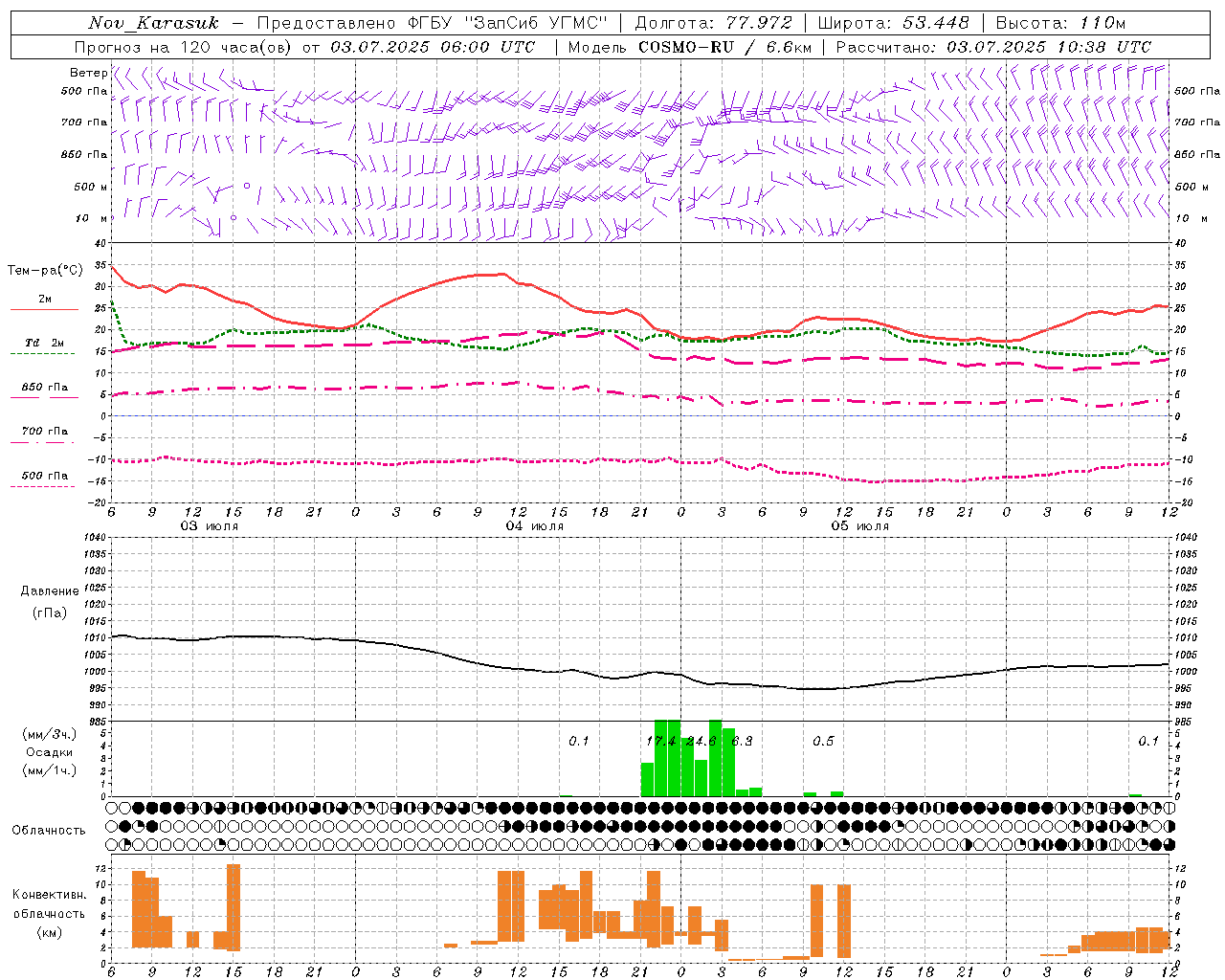
Task: Click forecast range text Прогноз на 120 часа(ов)
Action: (x=185, y=47)
